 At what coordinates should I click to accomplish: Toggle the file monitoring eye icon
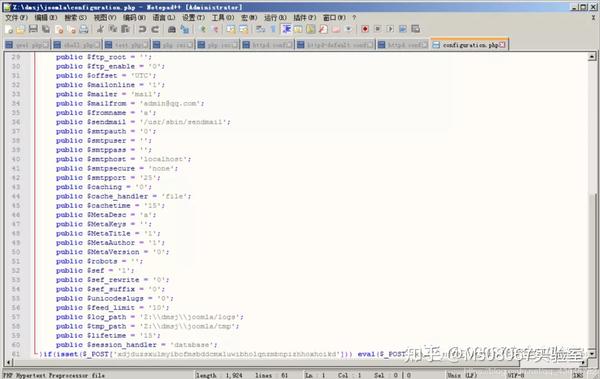click(x=349, y=29)
